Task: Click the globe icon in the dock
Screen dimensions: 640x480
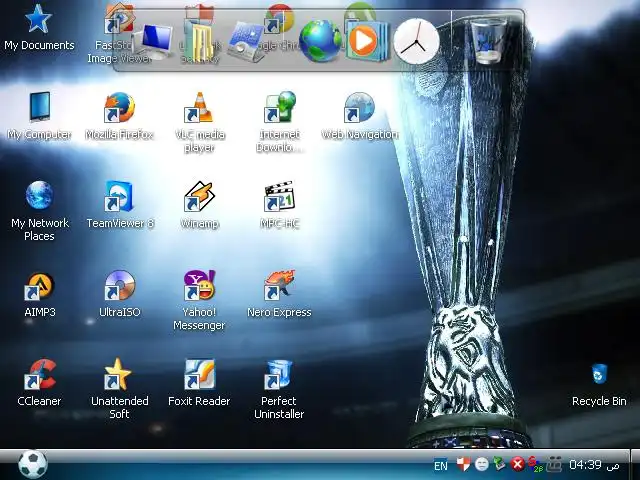Action: 320,42
